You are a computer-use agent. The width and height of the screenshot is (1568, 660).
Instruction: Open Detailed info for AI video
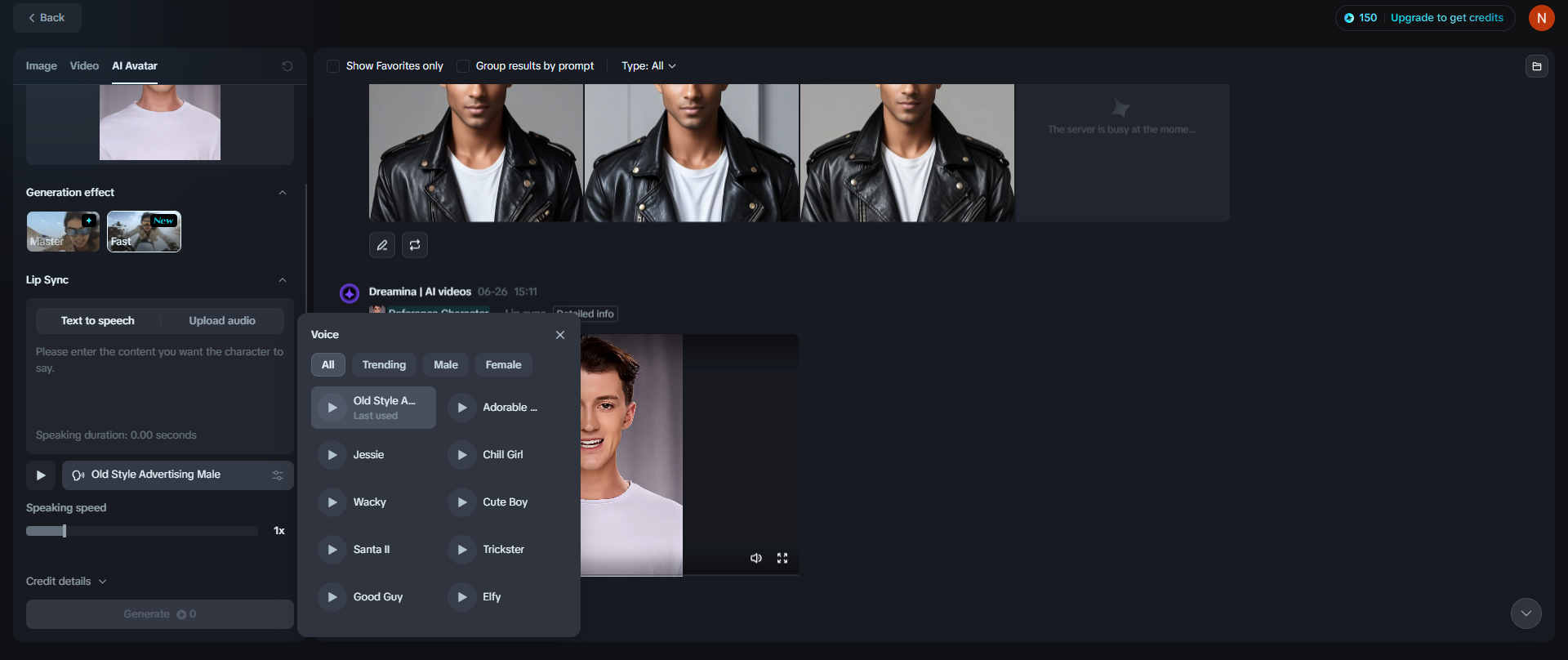point(586,314)
